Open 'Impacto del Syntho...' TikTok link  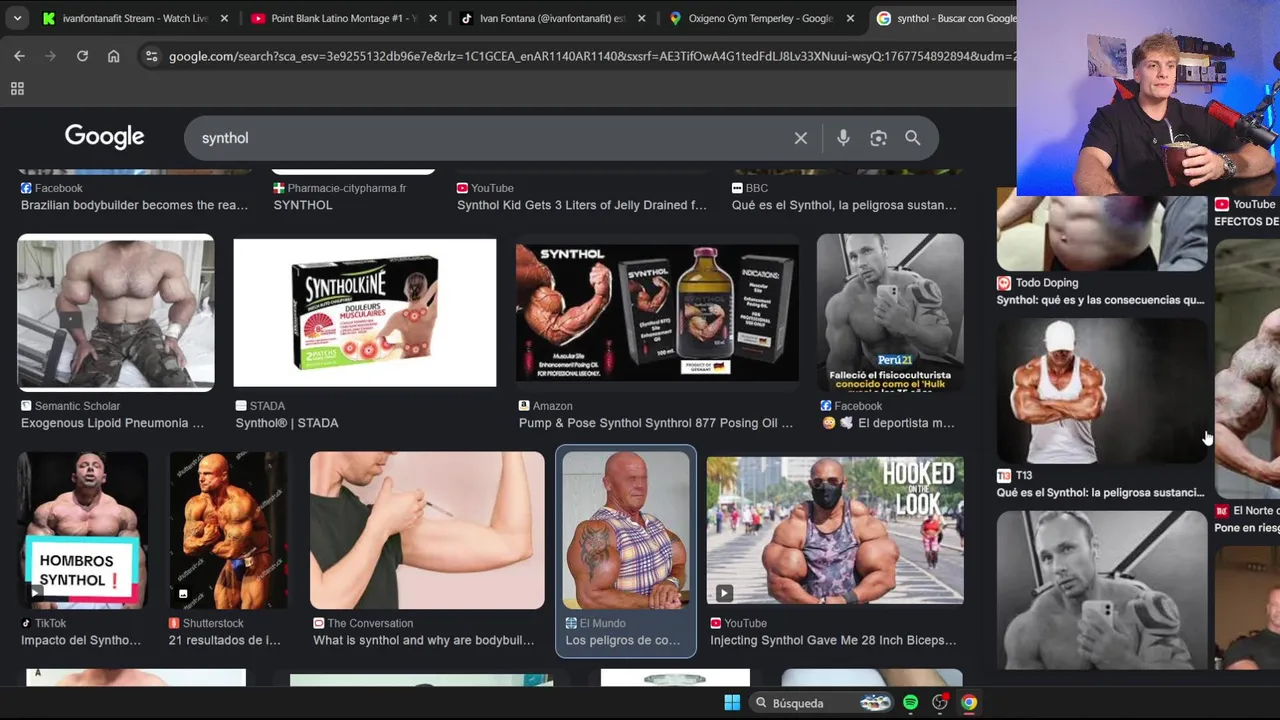81,640
